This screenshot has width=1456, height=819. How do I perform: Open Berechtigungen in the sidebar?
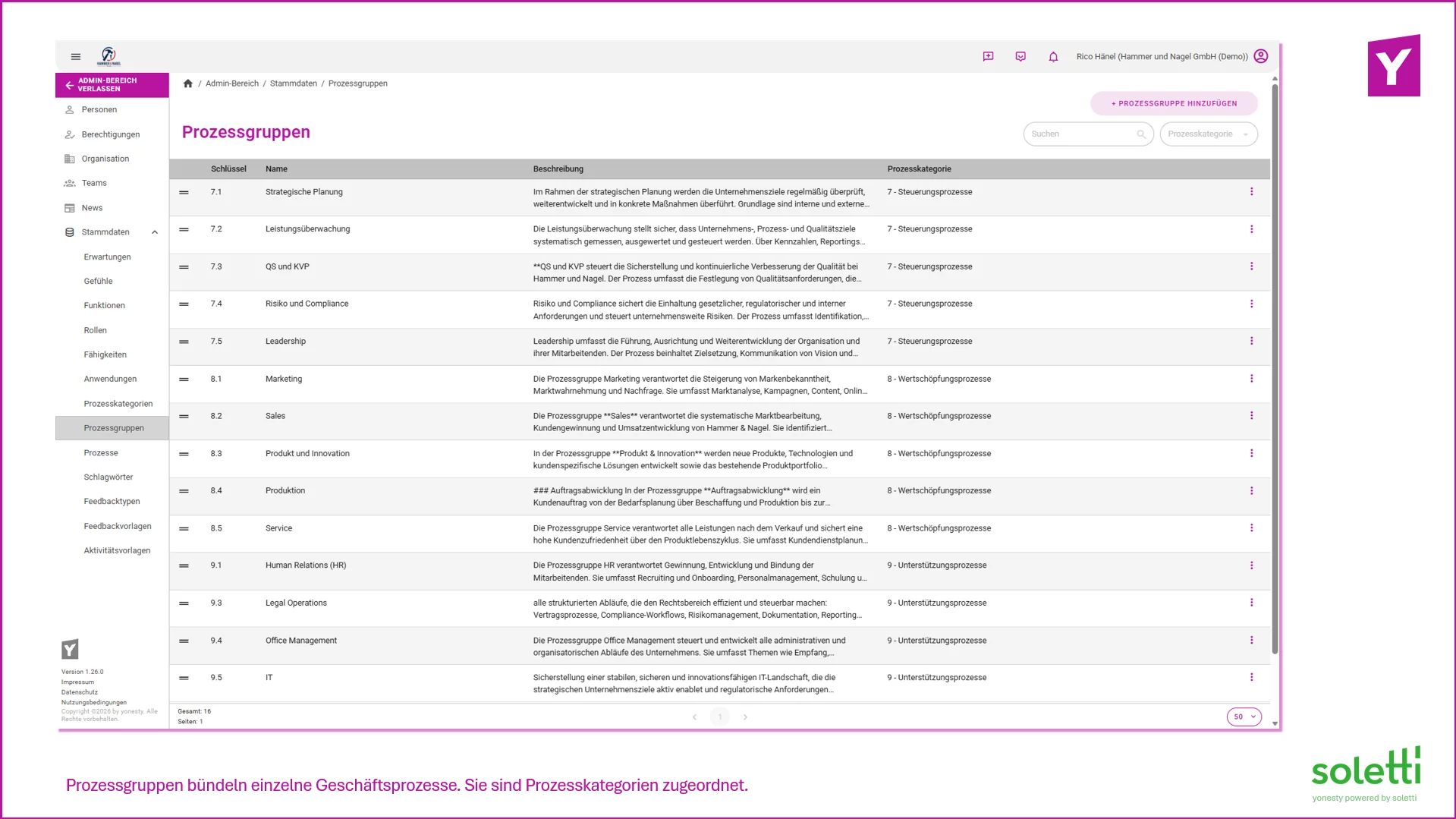pos(112,134)
